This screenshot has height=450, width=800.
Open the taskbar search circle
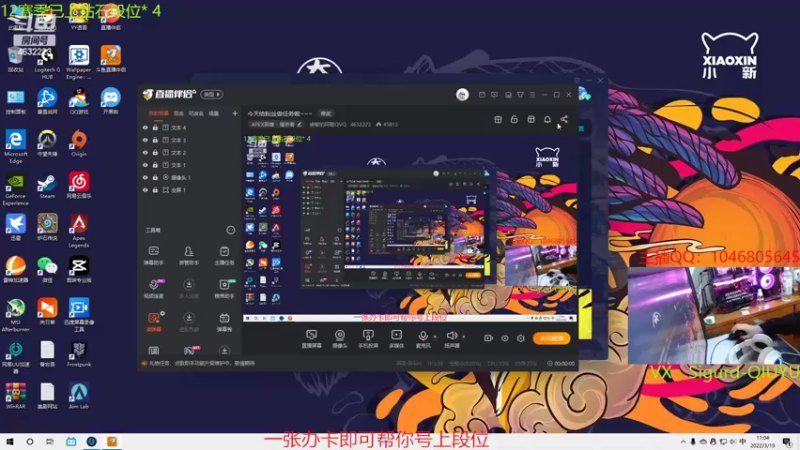pyautogui.click(x=30, y=442)
